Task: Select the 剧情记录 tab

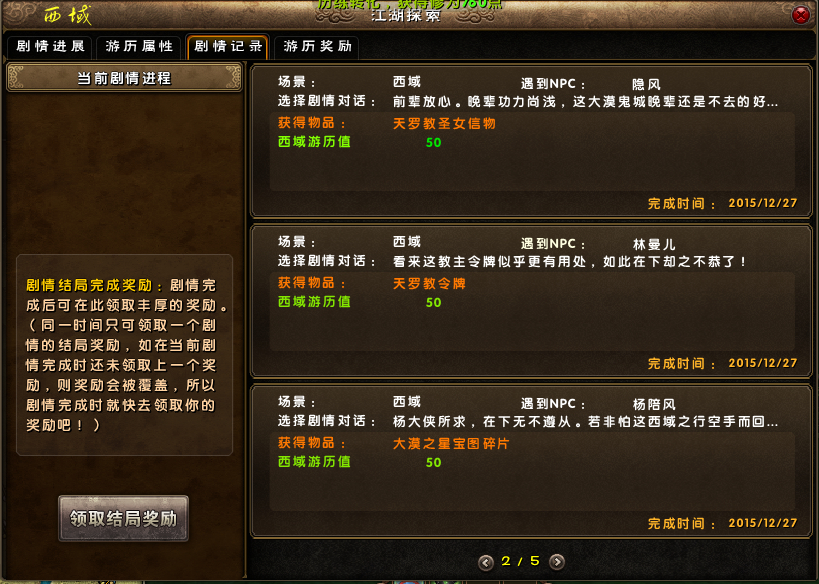Action: click(x=228, y=46)
